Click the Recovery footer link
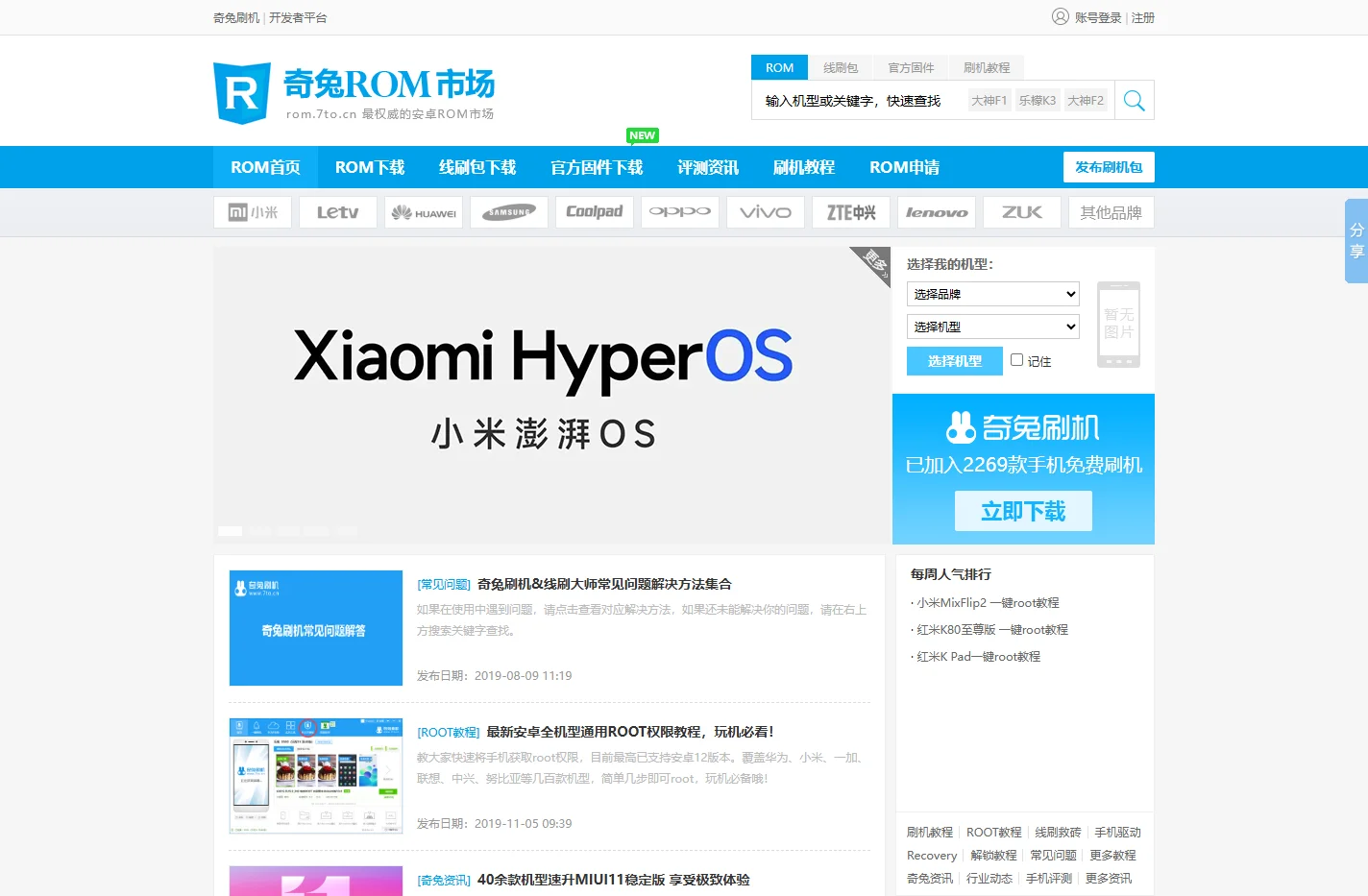This screenshot has height=896, width=1368. (932, 856)
